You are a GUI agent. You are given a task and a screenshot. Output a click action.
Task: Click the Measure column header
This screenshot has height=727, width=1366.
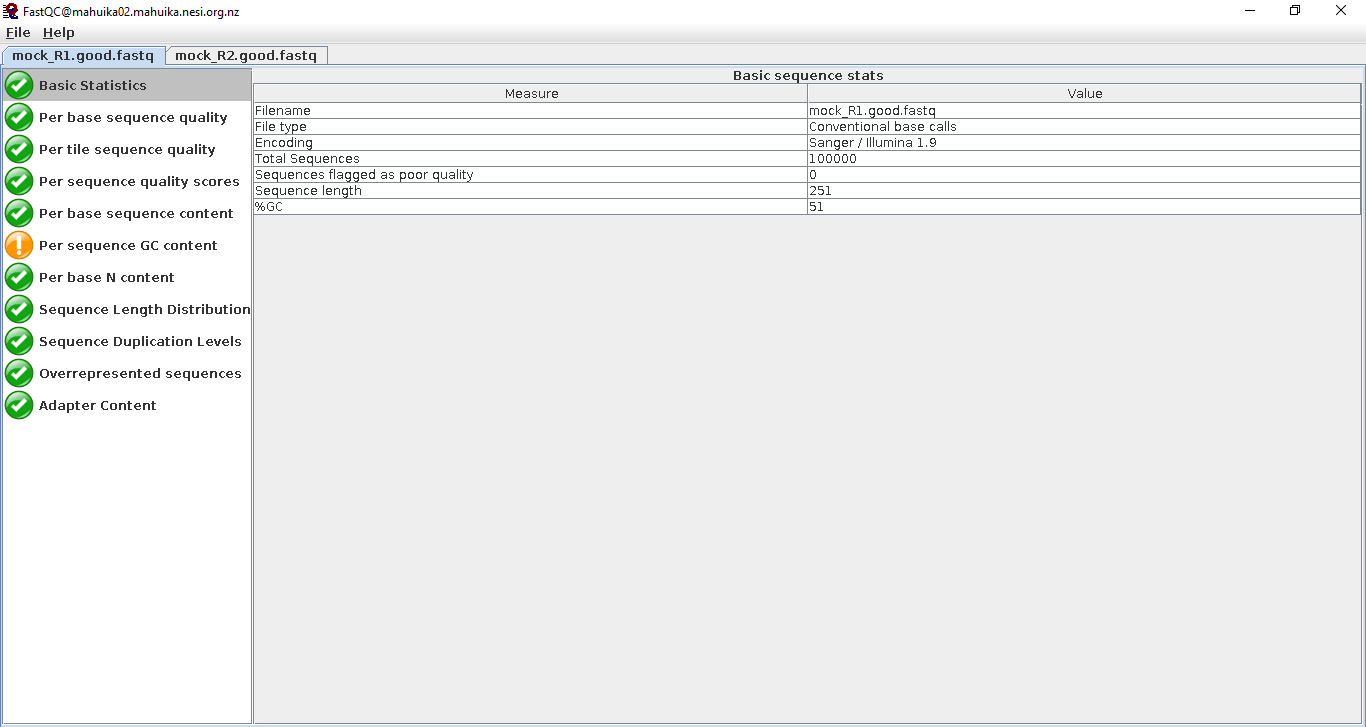(x=531, y=93)
